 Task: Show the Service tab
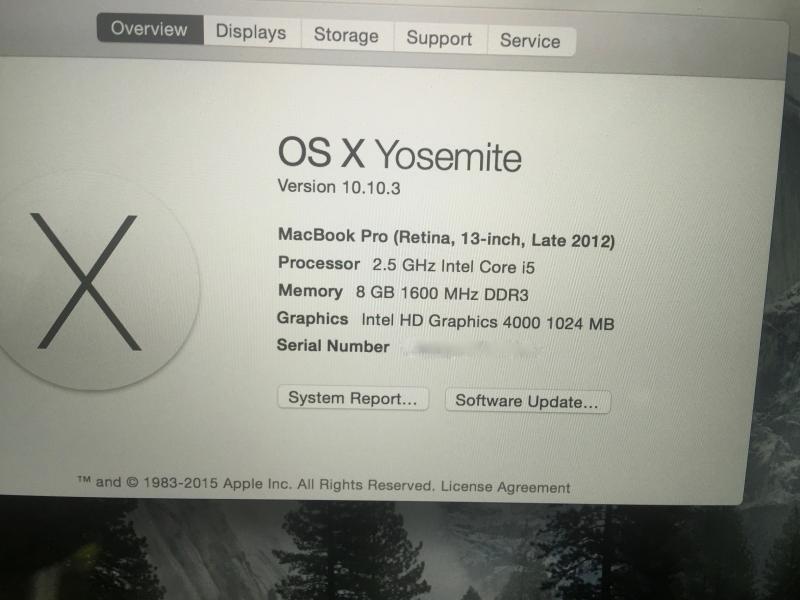(531, 41)
